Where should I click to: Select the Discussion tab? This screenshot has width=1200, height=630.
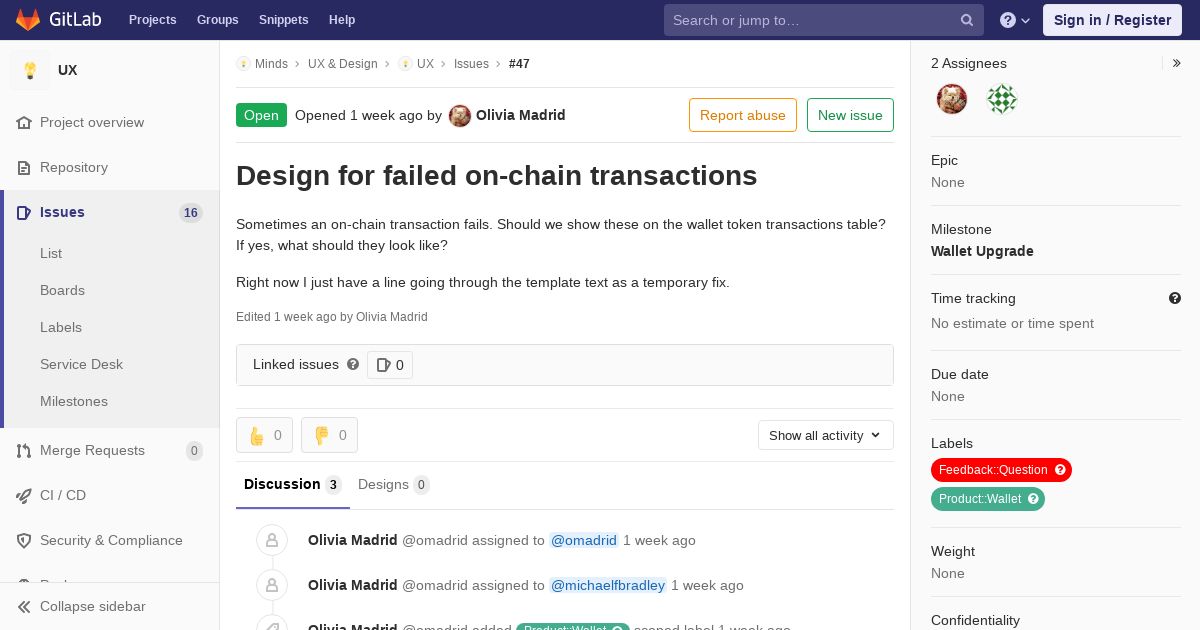(293, 485)
